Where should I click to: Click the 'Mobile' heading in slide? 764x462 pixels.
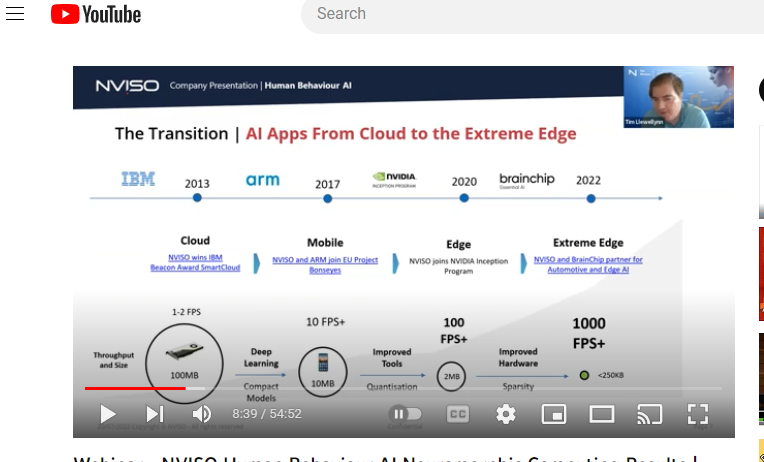click(x=325, y=243)
